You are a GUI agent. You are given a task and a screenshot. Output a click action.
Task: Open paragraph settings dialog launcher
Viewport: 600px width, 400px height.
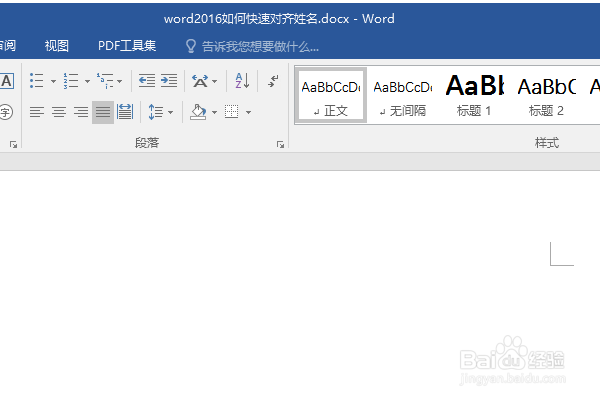[x=280, y=144]
